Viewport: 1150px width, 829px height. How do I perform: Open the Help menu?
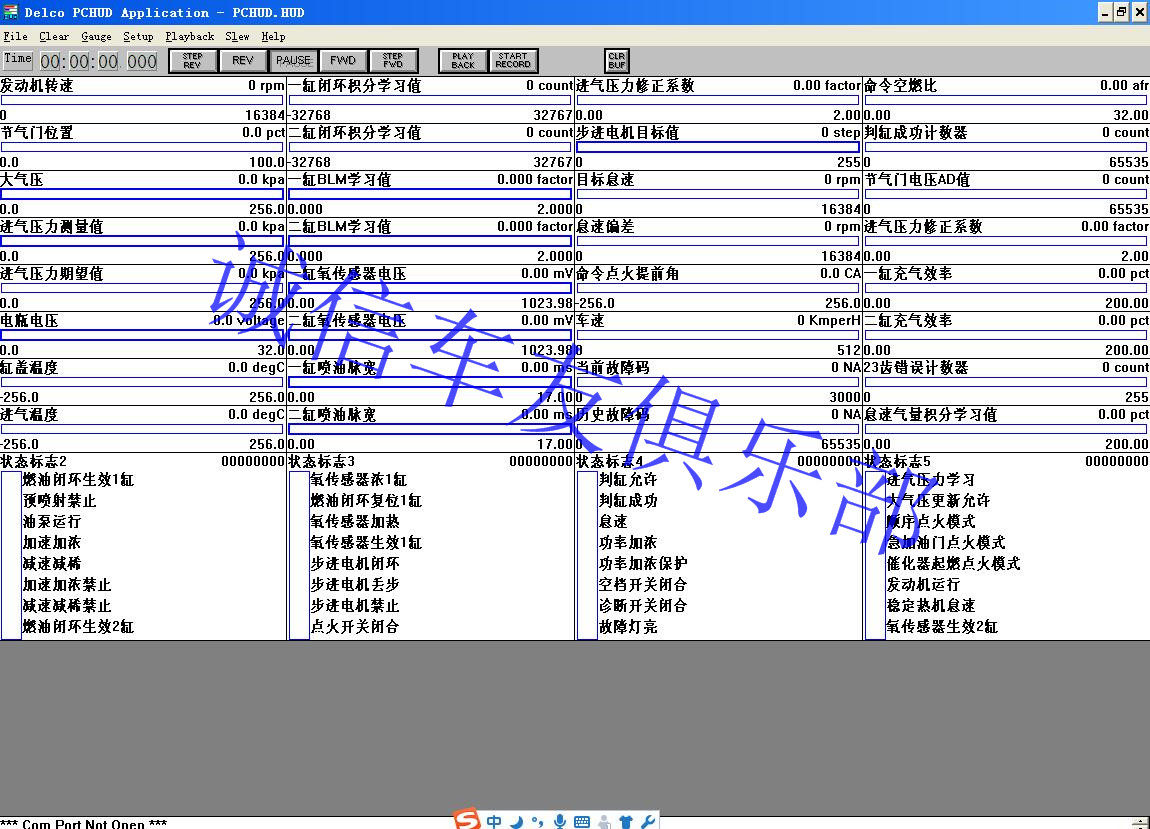point(273,36)
